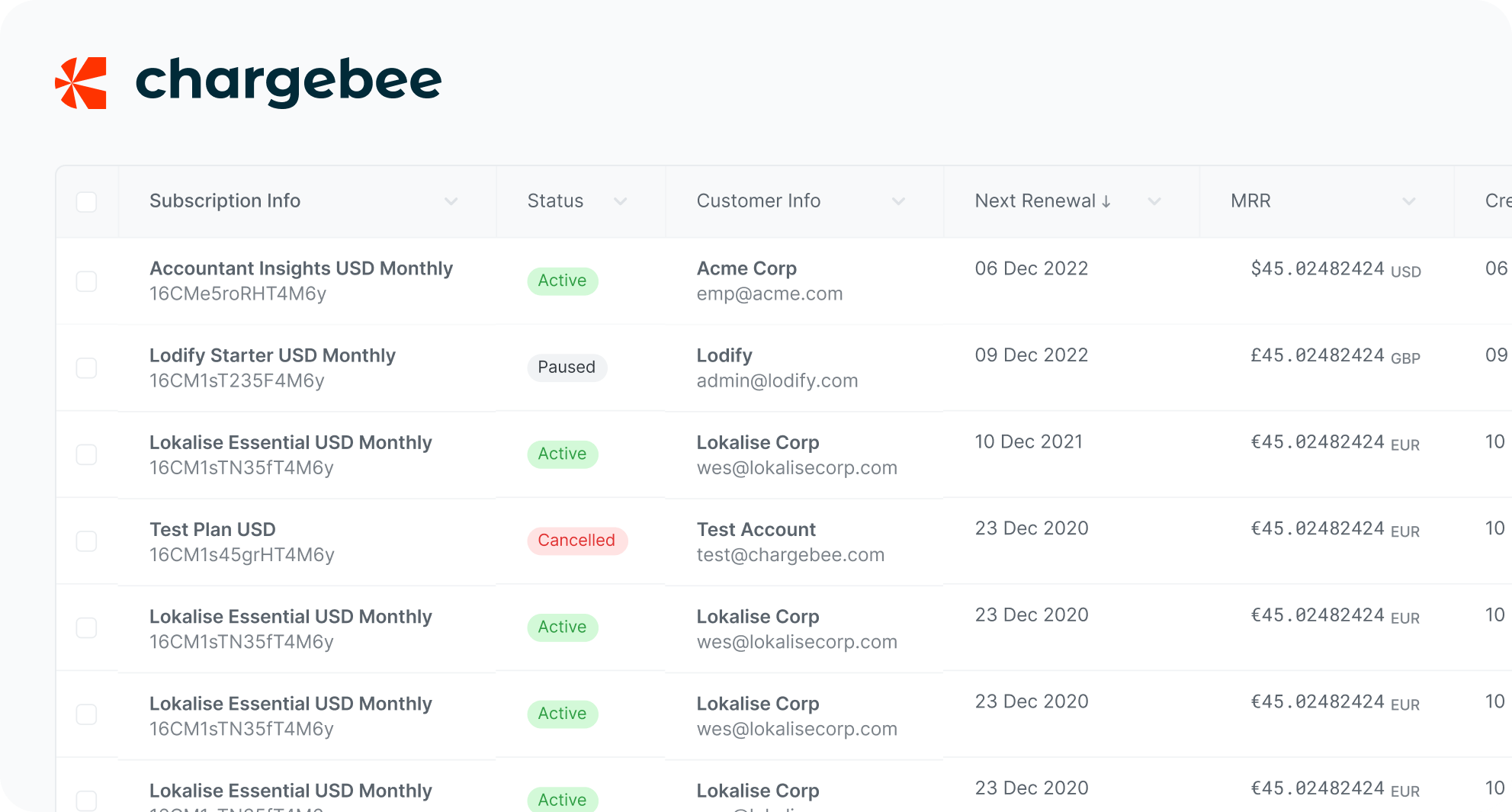Open Lodify Starter USD Monthly subscription

click(272, 355)
